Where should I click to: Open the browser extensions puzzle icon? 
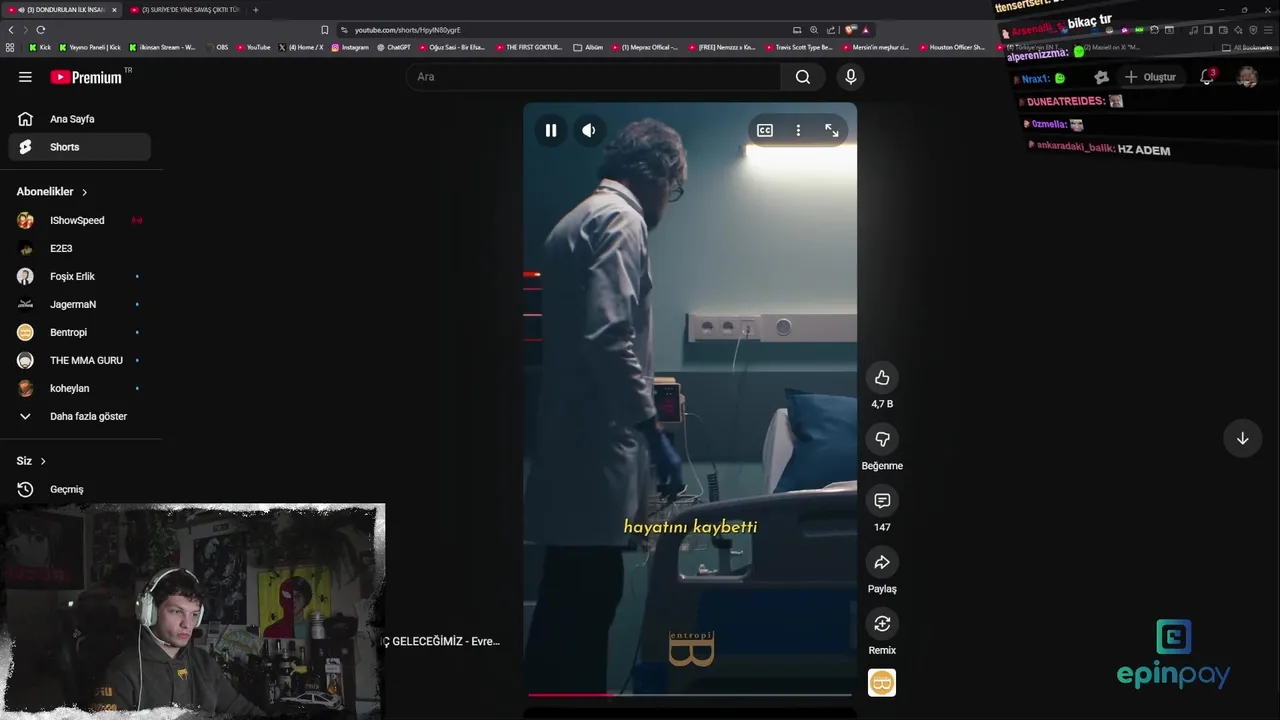[1154, 30]
